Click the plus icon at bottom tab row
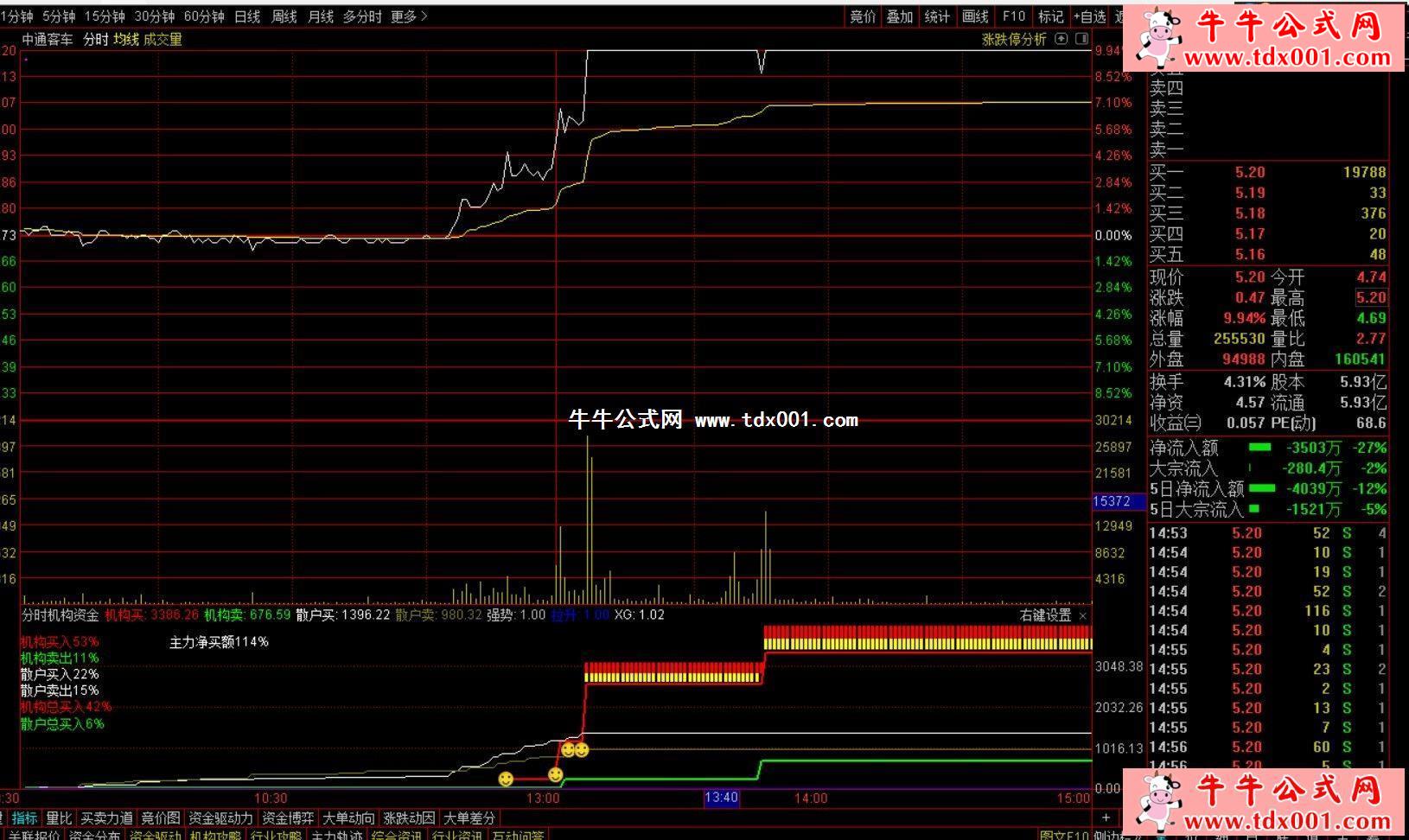Image resolution: width=1409 pixels, height=840 pixels. tap(1106, 818)
